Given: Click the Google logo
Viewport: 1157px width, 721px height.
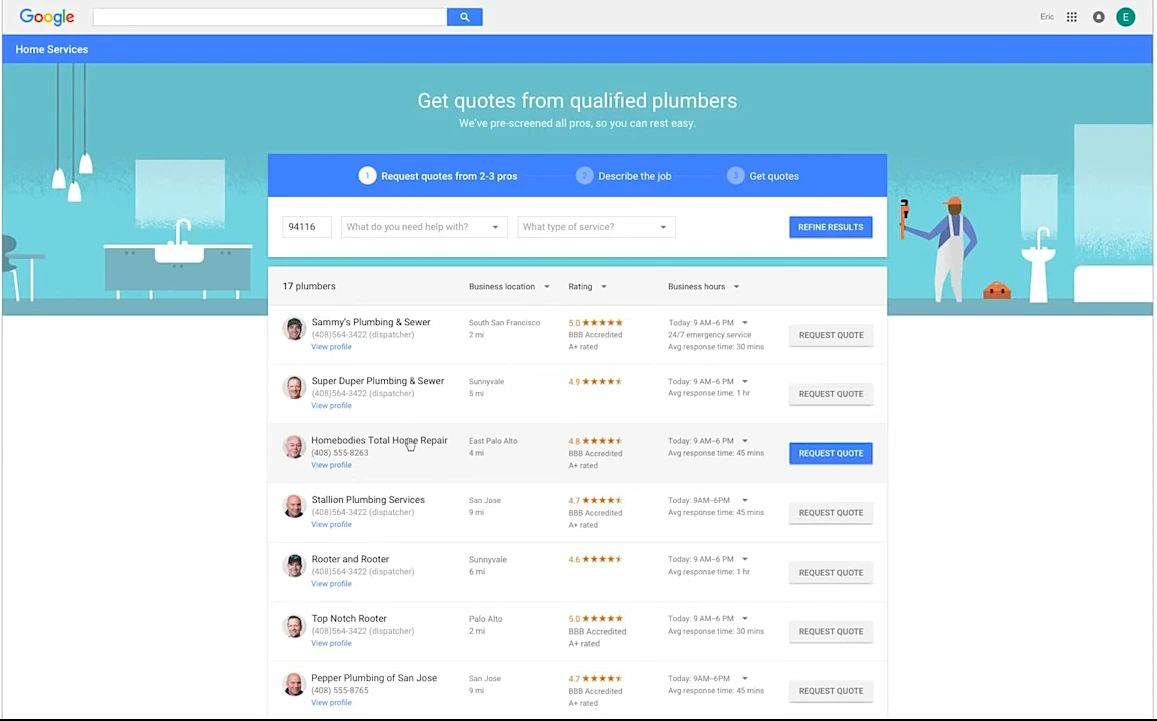Looking at the screenshot, I should pos(46,17).
